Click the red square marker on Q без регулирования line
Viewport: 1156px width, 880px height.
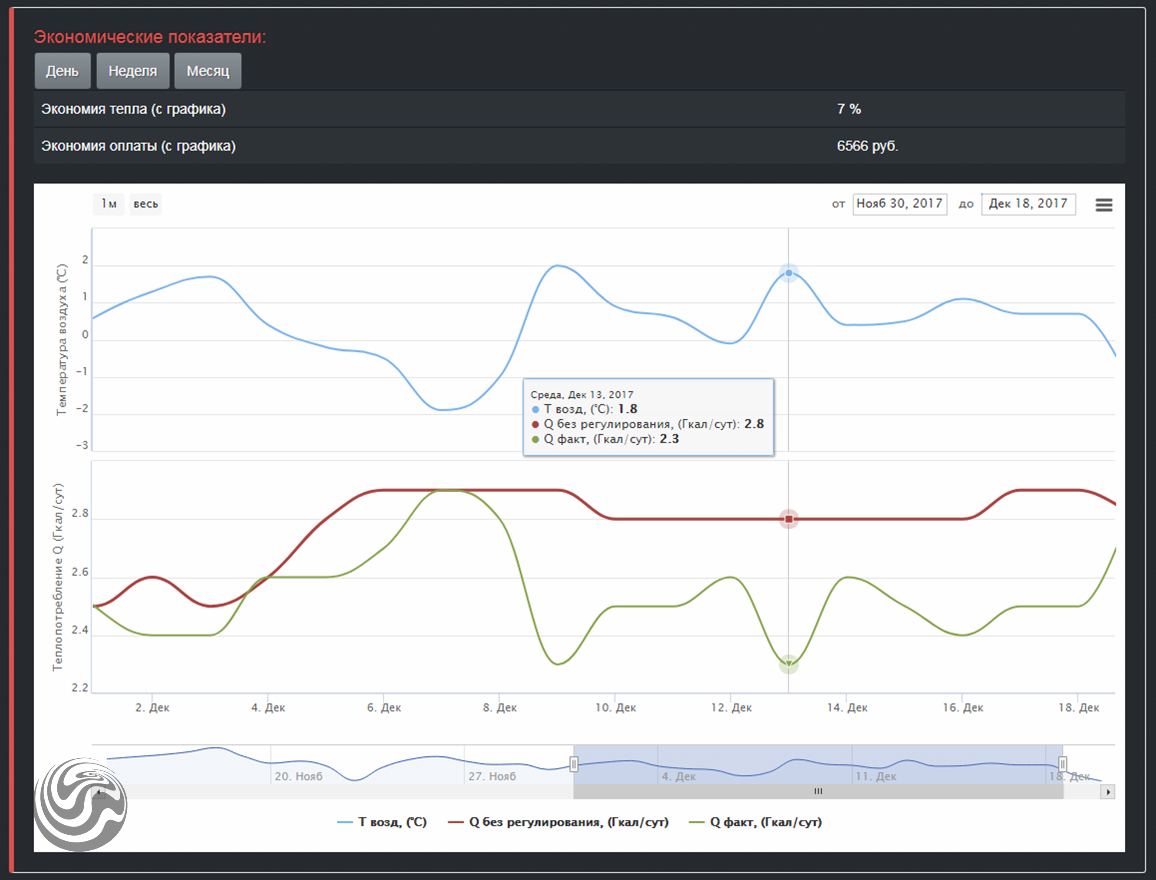[789, 519]
